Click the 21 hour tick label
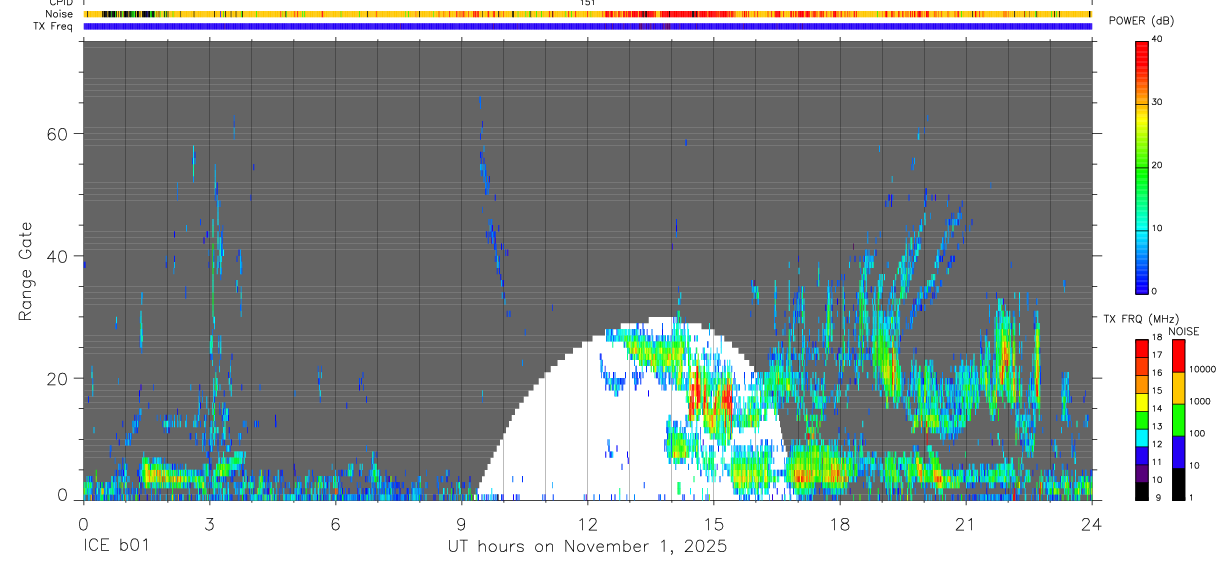Screen dimensions: 1228x567 coord(966,524)
